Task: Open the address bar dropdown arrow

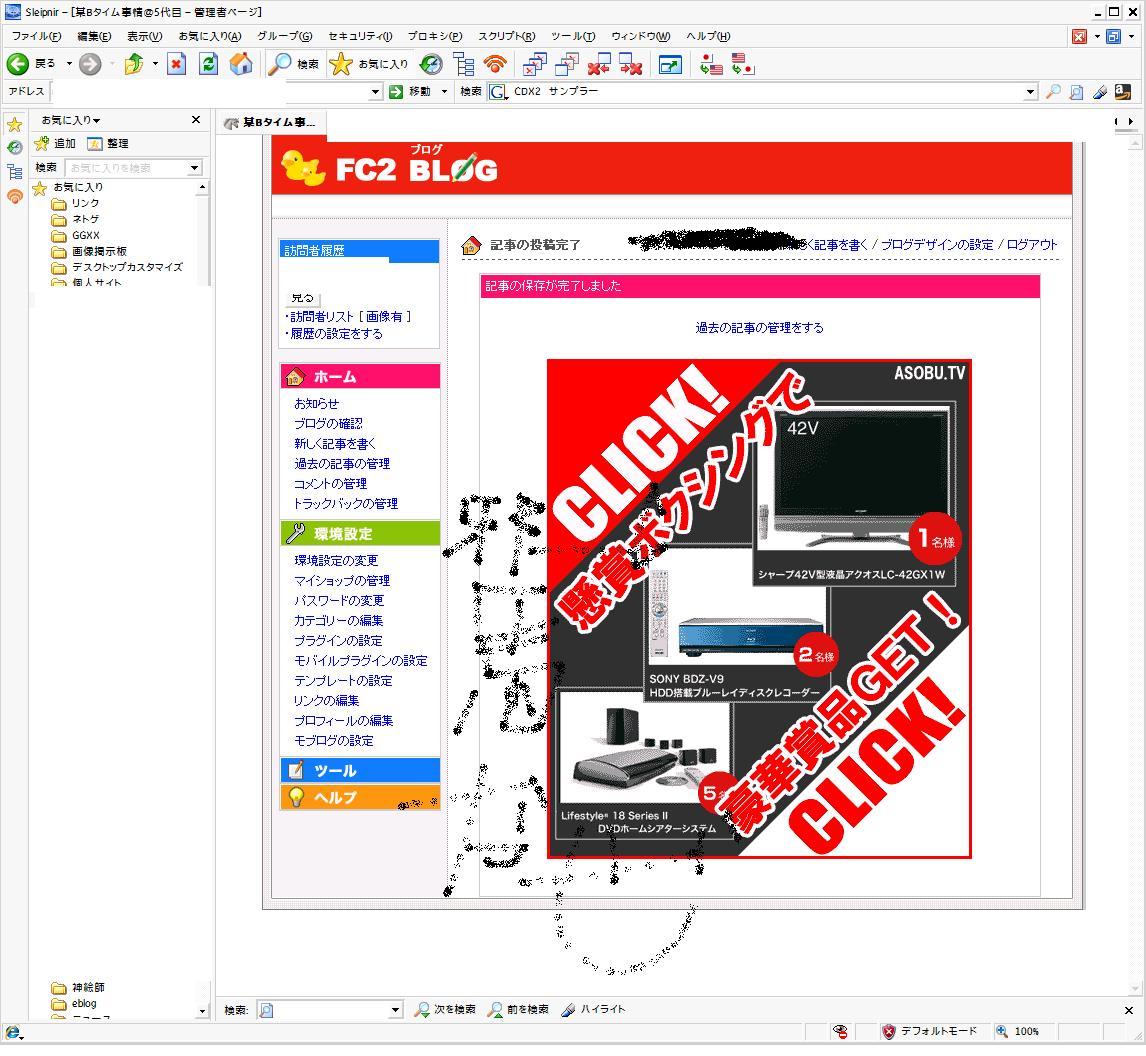Action: [375, 91]
